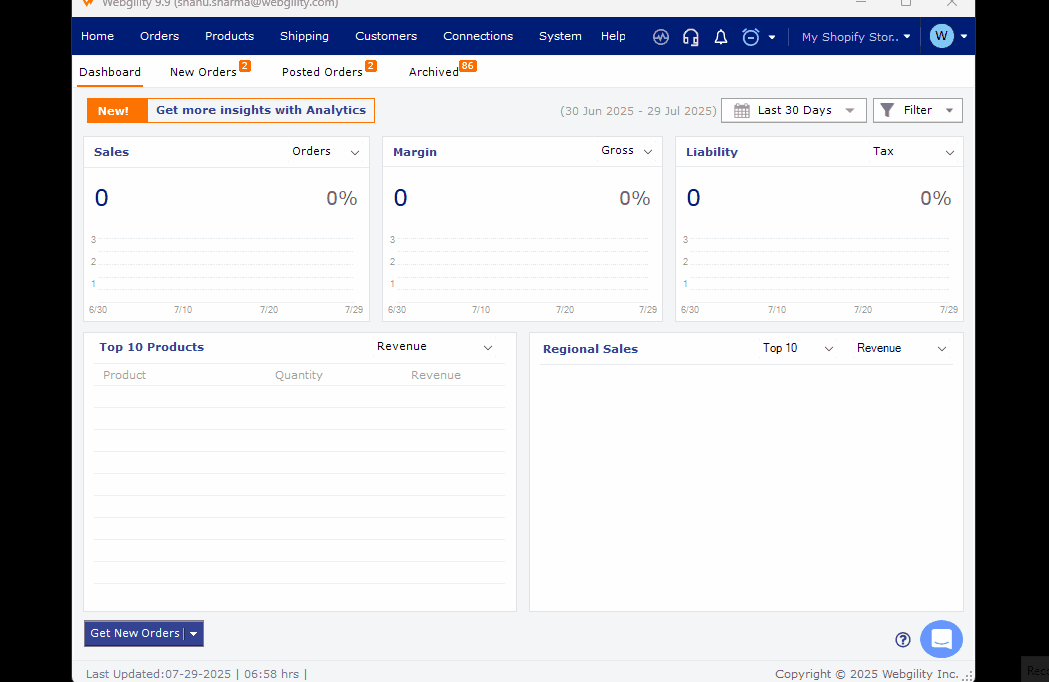The width and height of the screenshot is (1049, 682).
Task: Expand Regional Sales Top 10 dropdown
Action: point(797,348)
